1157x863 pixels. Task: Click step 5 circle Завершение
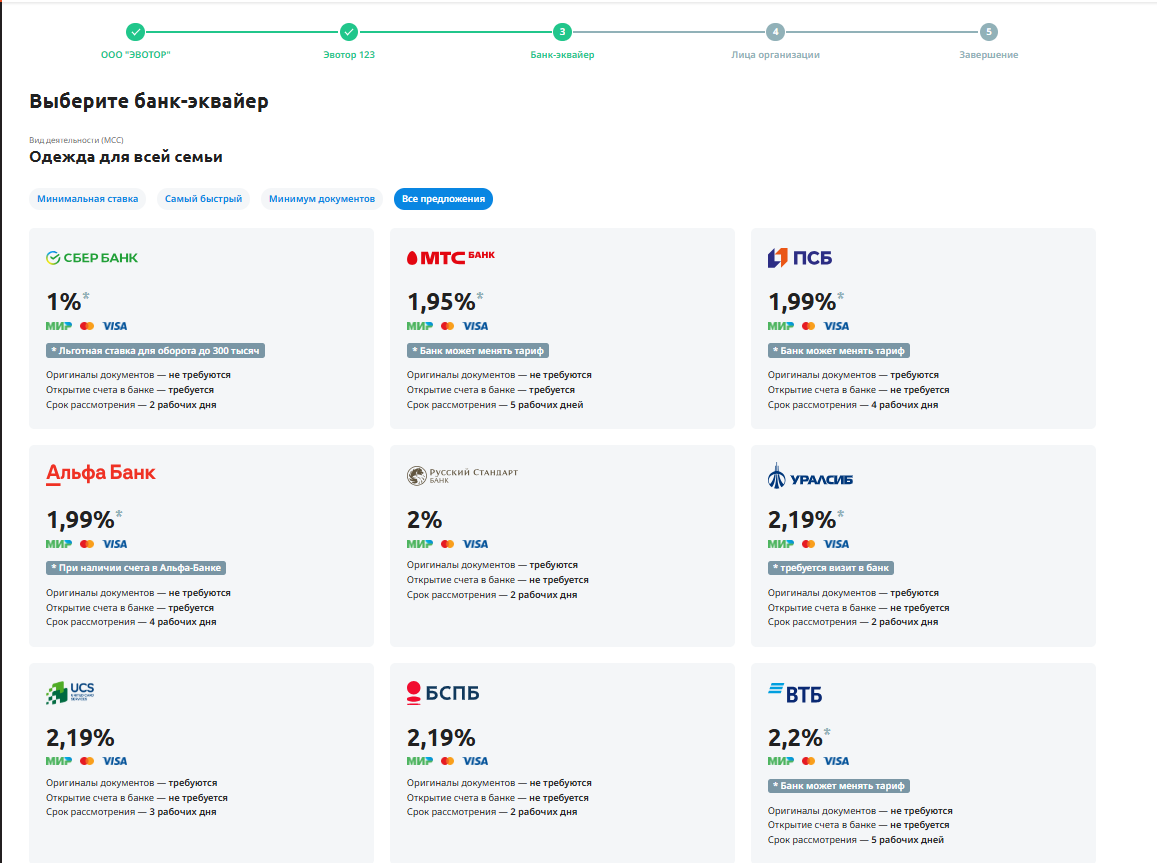coord(989,32)
